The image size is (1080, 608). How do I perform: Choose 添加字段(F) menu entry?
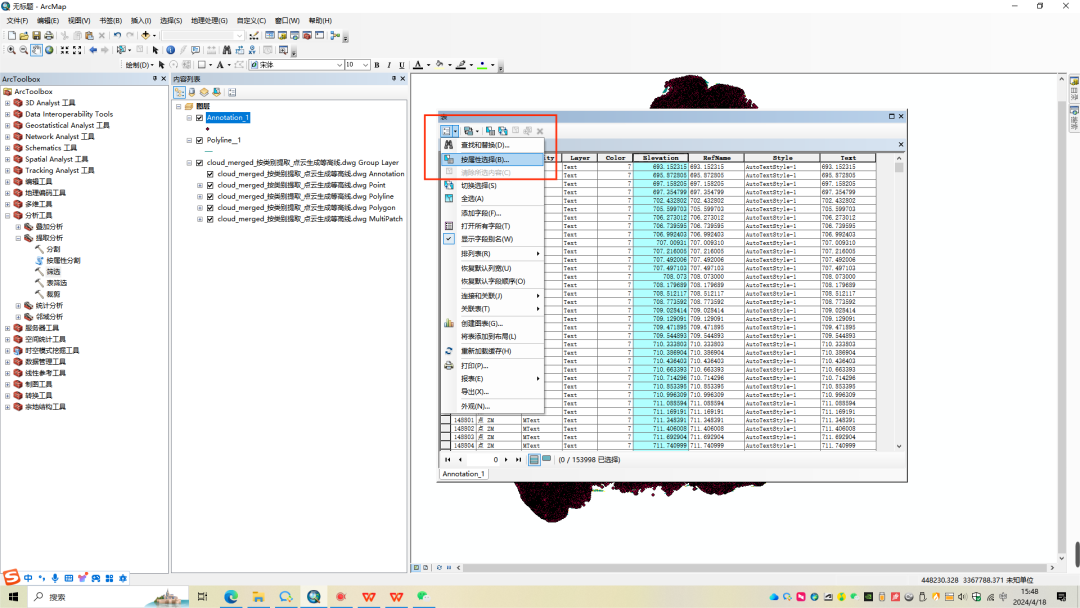click(x=492, y=213)
